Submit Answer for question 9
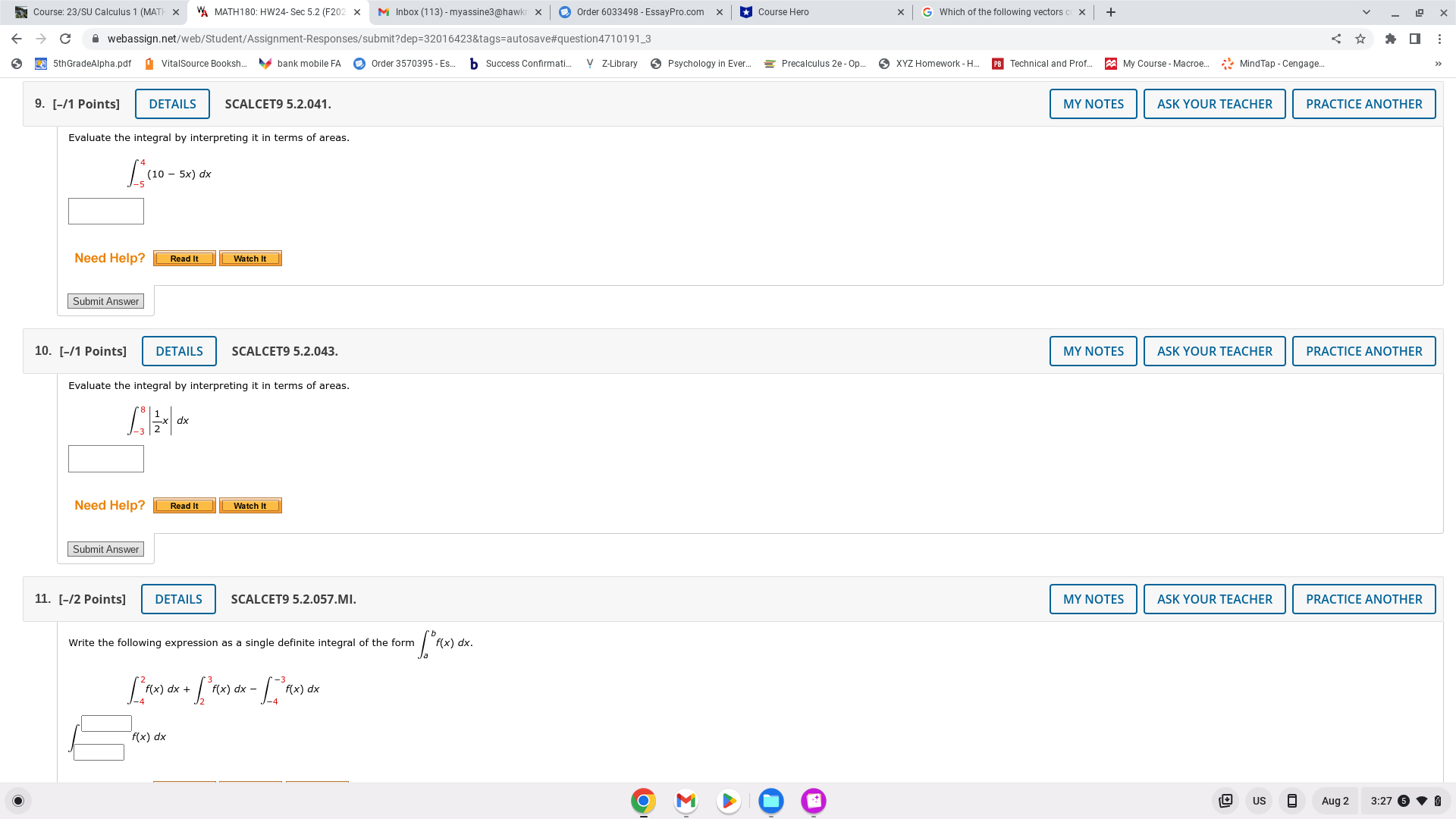 105,301
